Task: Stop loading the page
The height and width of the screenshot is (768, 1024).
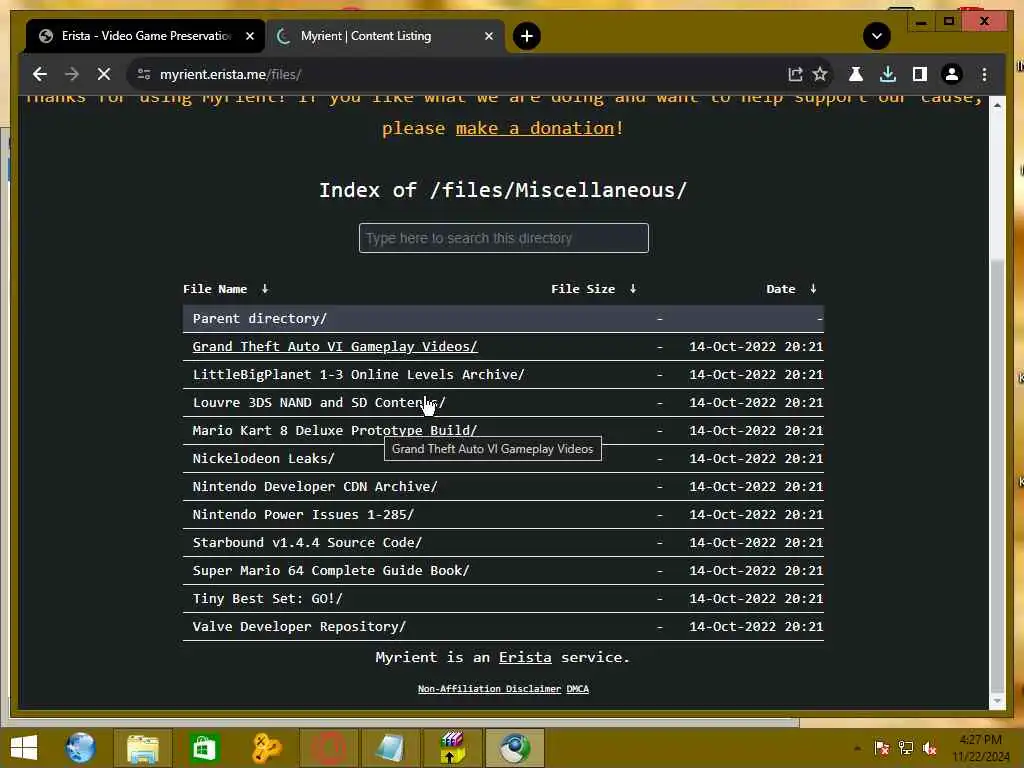Action: click(104, 74)
